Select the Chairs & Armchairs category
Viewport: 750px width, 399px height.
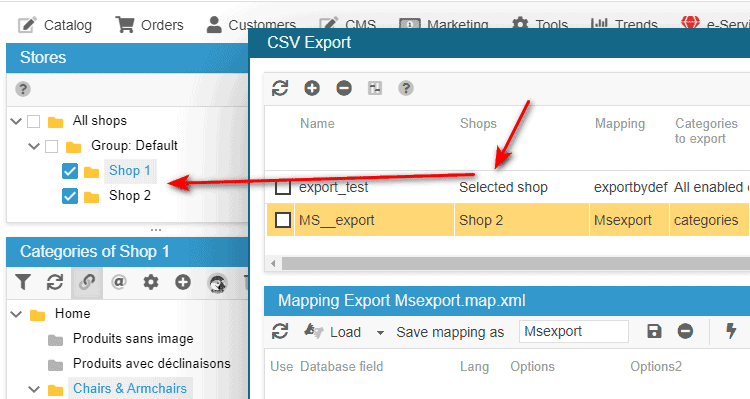coord(130,388)
